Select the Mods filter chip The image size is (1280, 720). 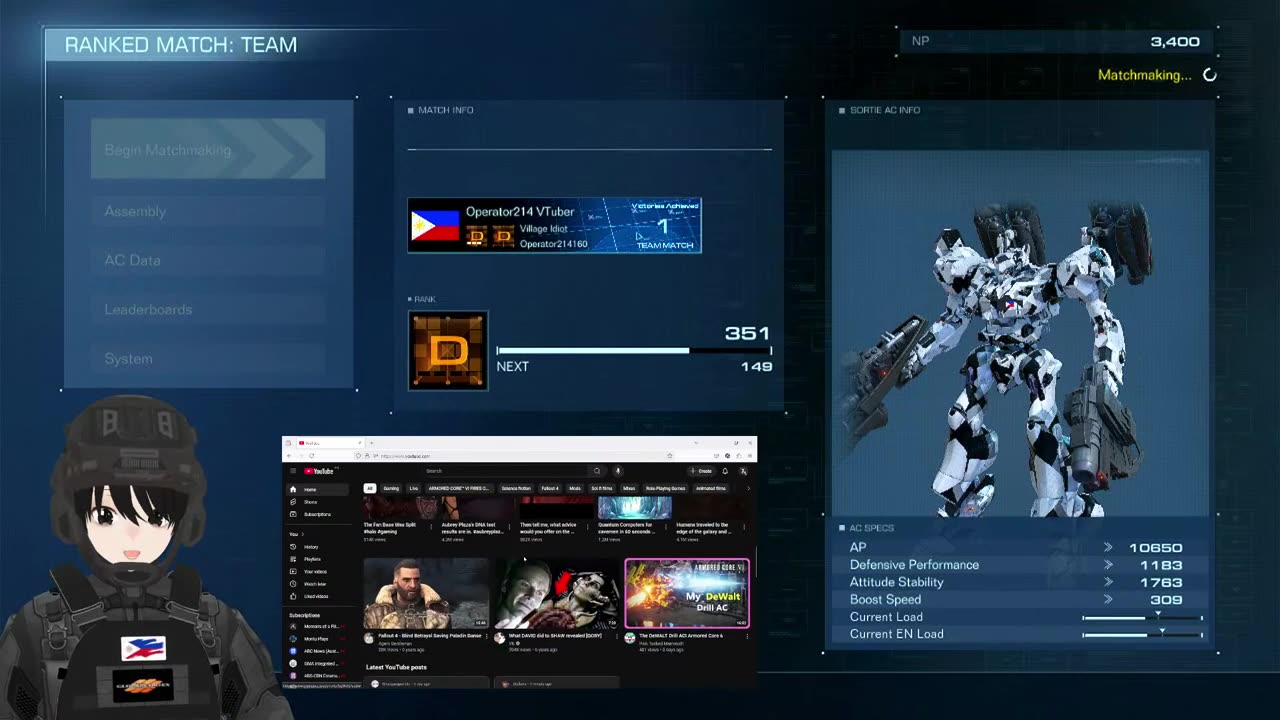coord(575,488)
